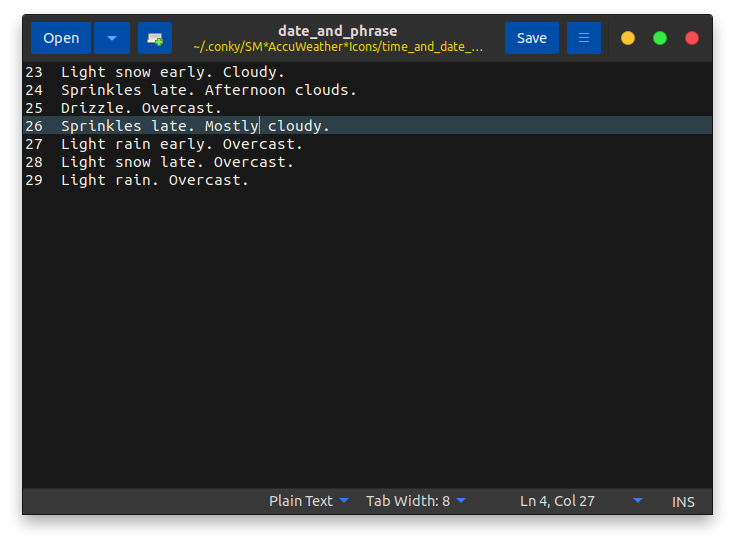Click the Drizzle. Overcast. line

tap(141, 108)
